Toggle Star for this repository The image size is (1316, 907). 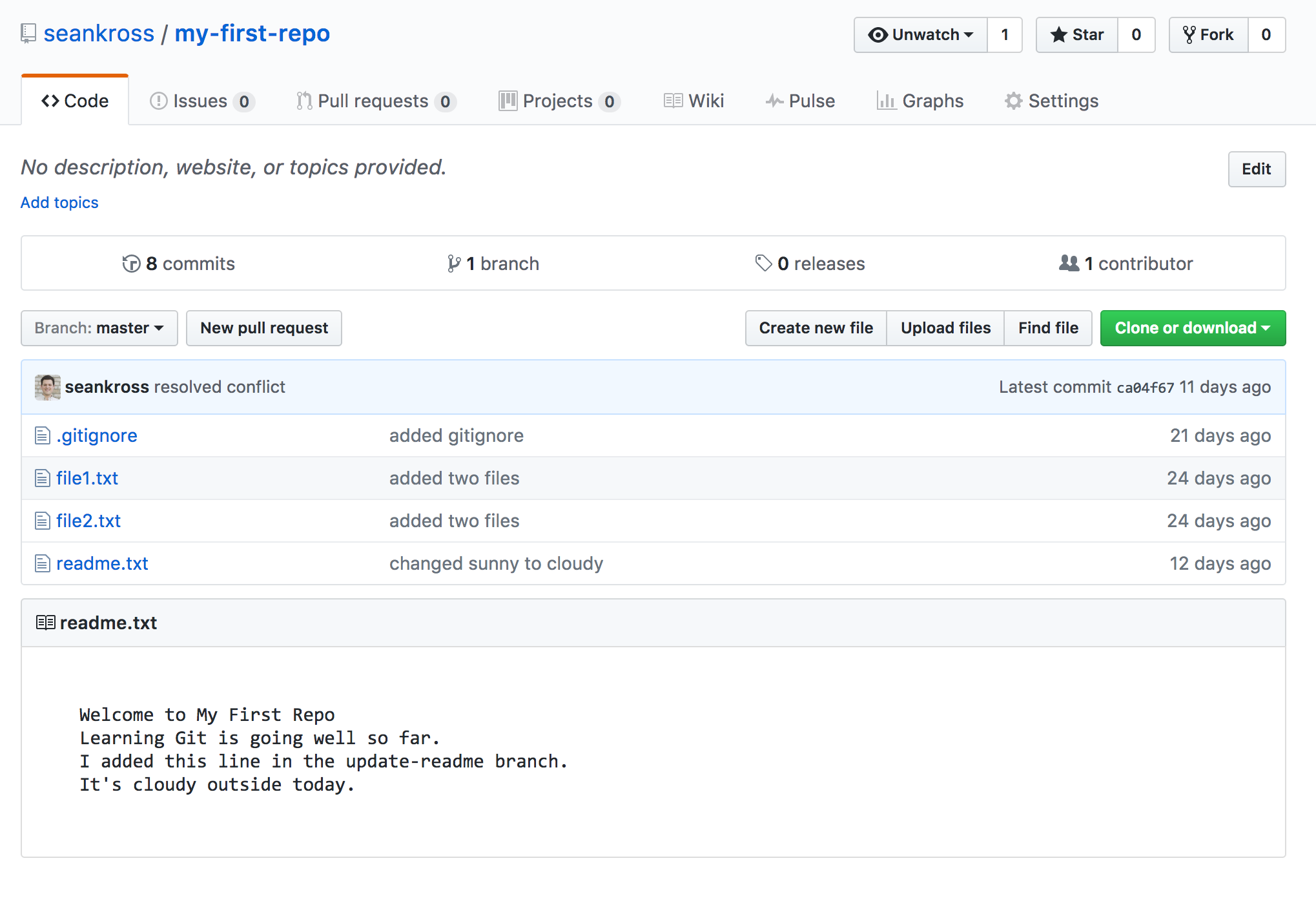(x=1077, y=35)
